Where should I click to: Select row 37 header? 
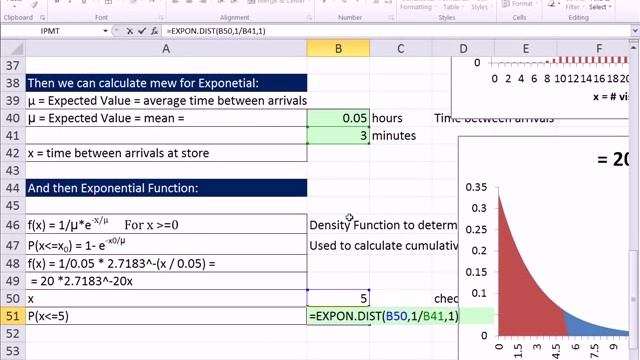[x=13, y=65]
